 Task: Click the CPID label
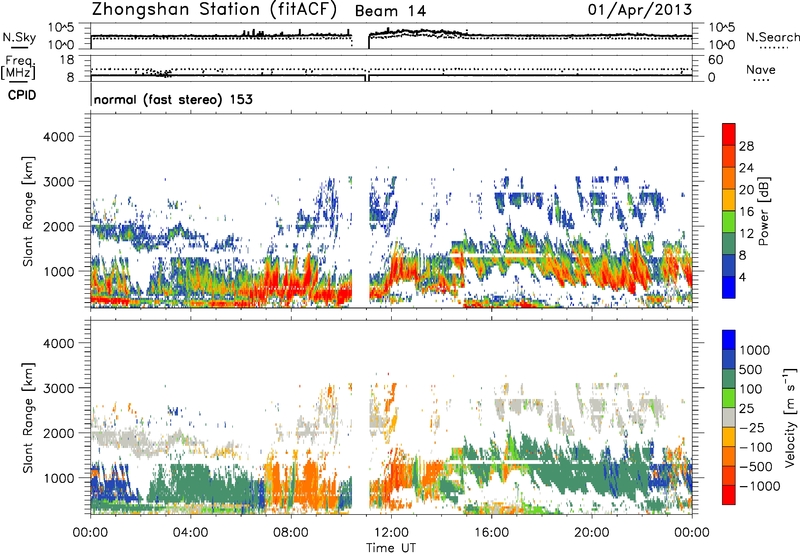pyautogui.click(x=22, y=95)
